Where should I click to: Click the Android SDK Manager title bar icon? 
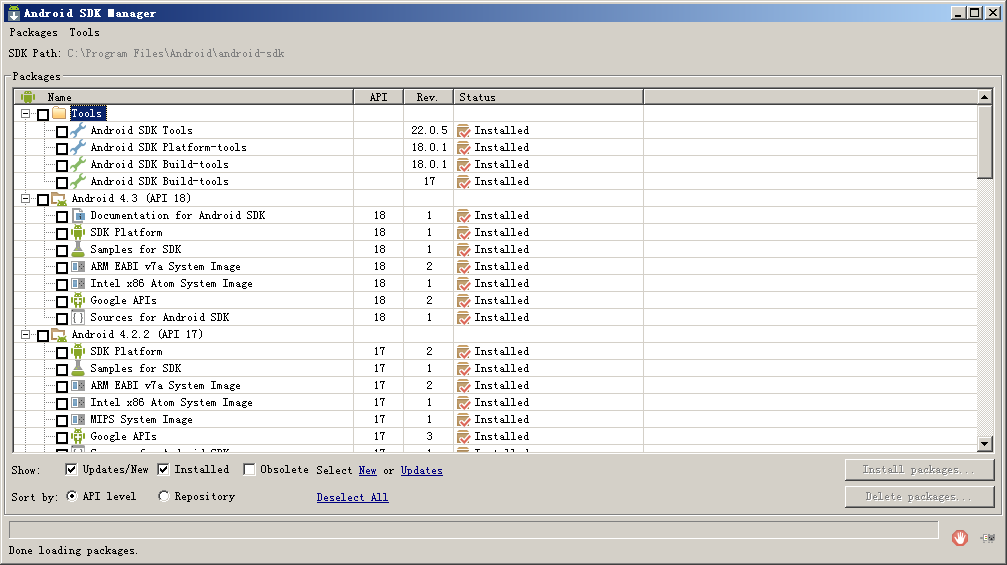[x=13, y=13]
